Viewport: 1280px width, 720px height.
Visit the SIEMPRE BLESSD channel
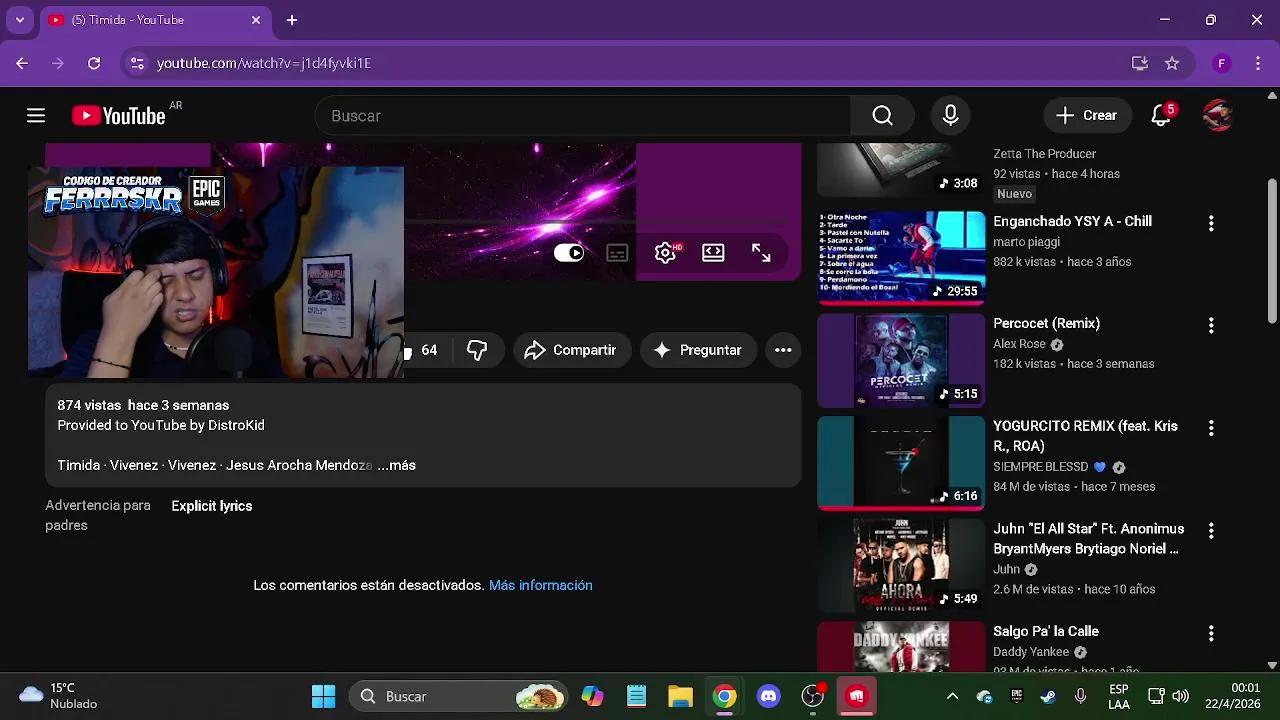[x=1041, y=467]
